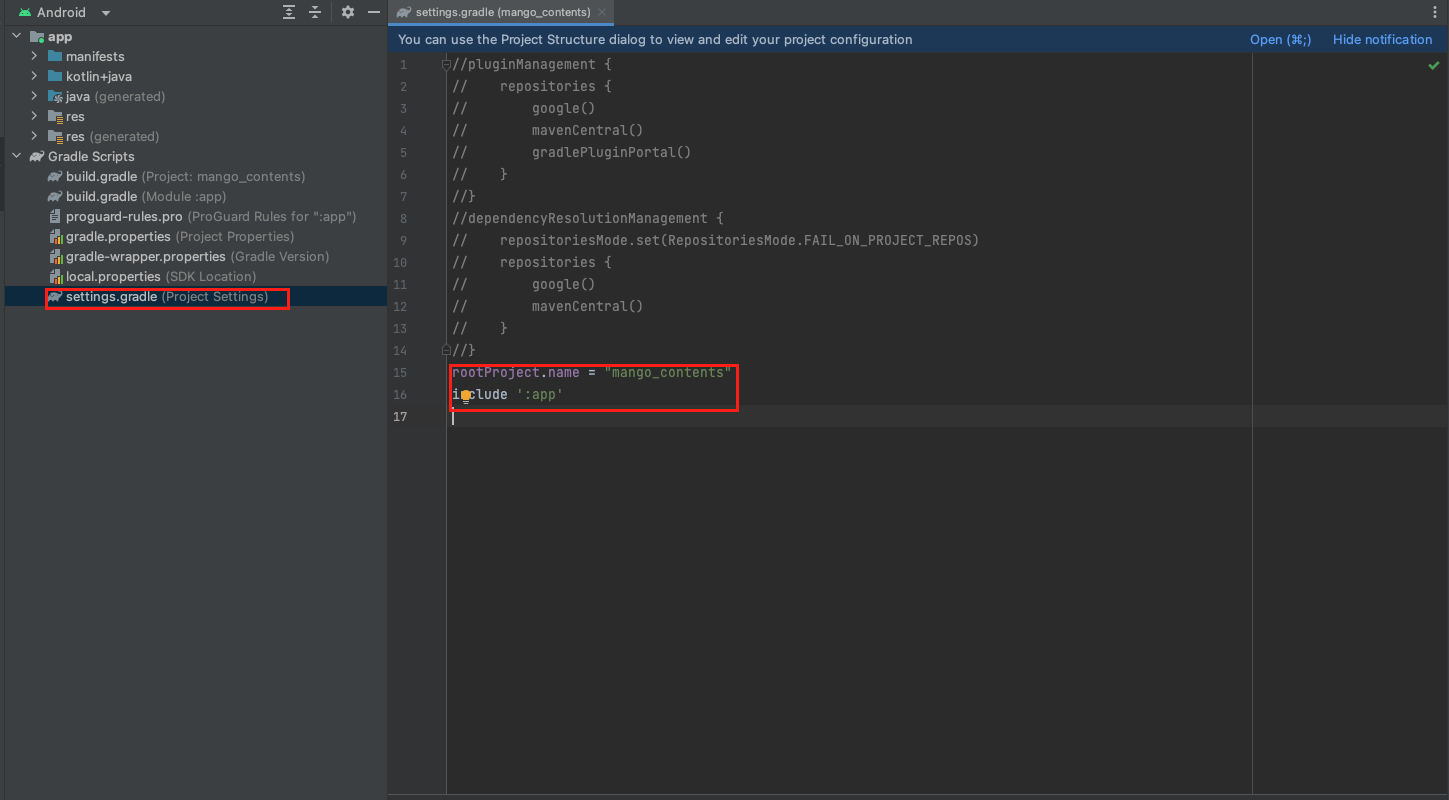Open the editor tabs three-dot menu

[x=1436, y=12]
